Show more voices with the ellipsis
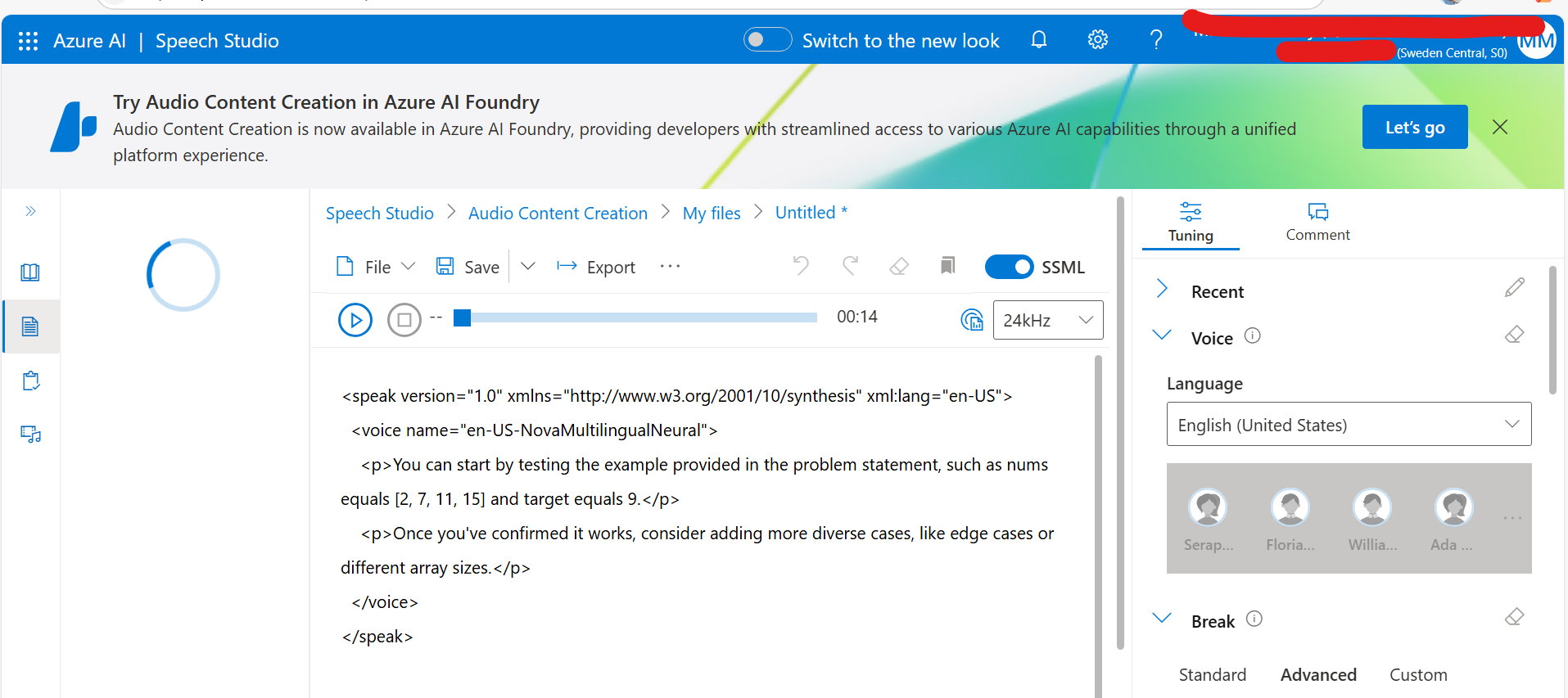This screenshot has height=698, width=1568. point(1512,518)
